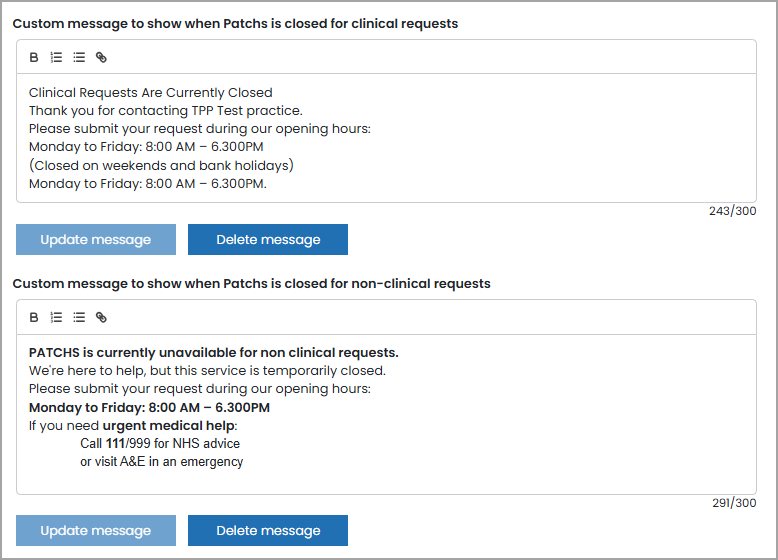Toggle bold in clinical message editor
This screenshot has height=560, width=778.
tap(34, 58)
